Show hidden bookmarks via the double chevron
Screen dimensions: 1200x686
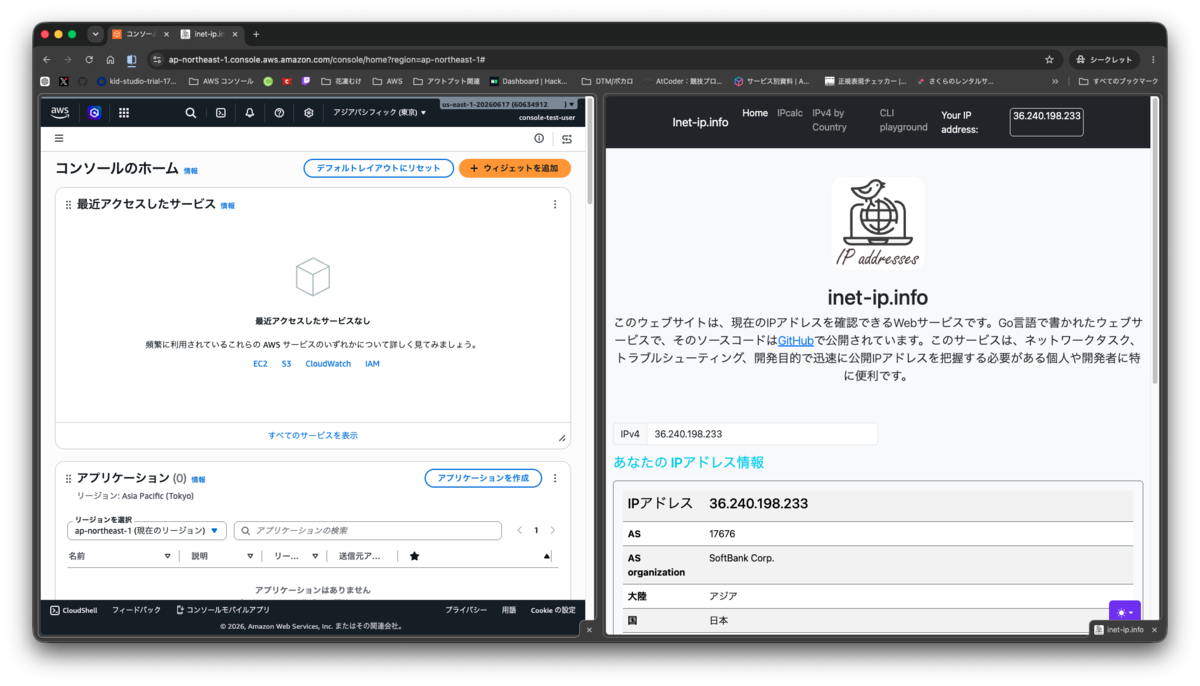coord(1055,81)
